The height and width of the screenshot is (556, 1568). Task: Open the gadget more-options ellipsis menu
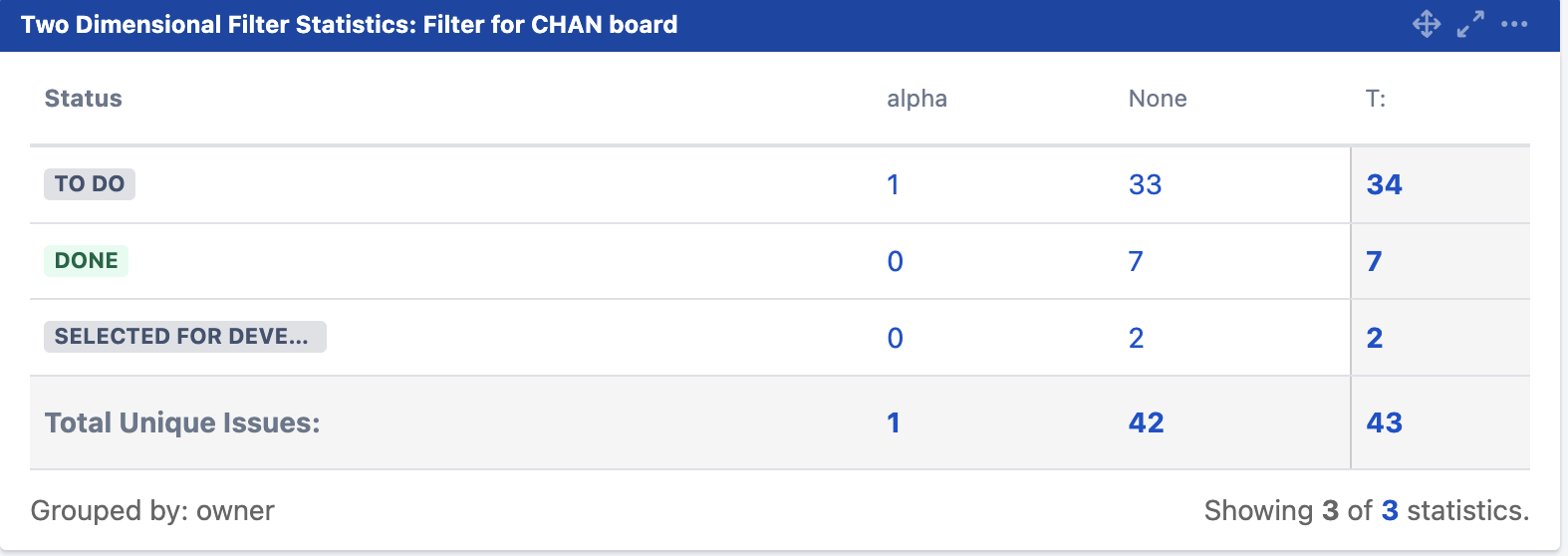(1514, 24)
